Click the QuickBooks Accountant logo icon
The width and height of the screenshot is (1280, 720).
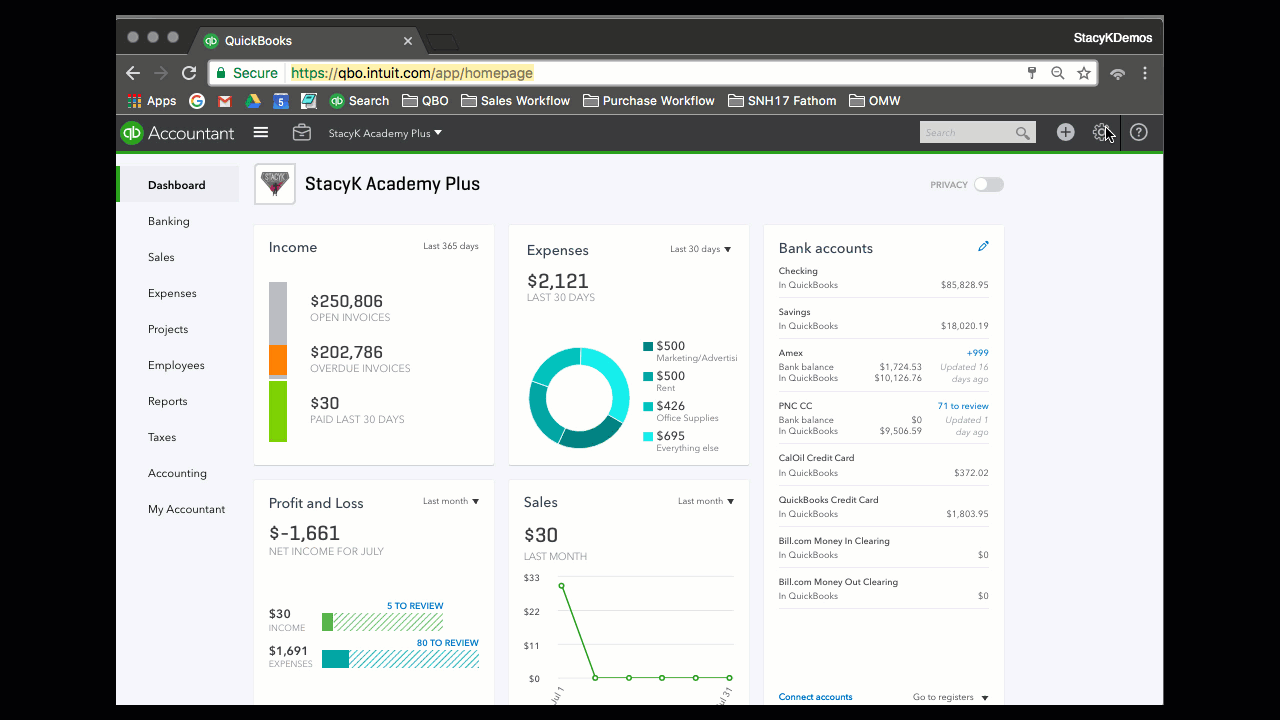[131, 131]
